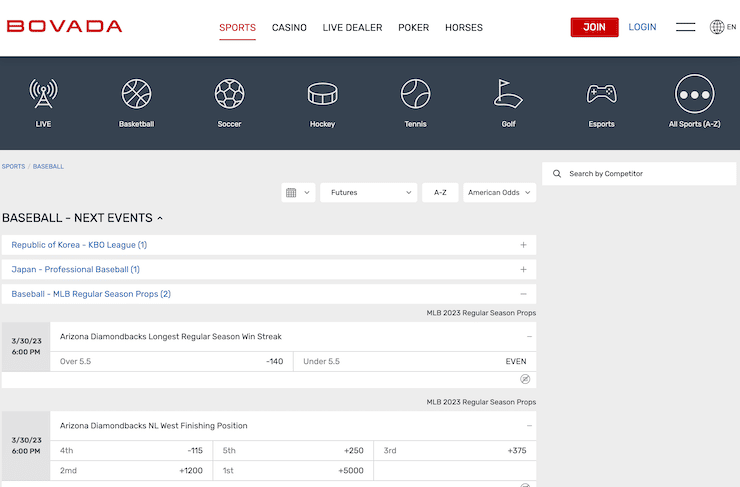Choose the Hockey puck icon
Screen dimensions: 740x487
tap(322, 95)
